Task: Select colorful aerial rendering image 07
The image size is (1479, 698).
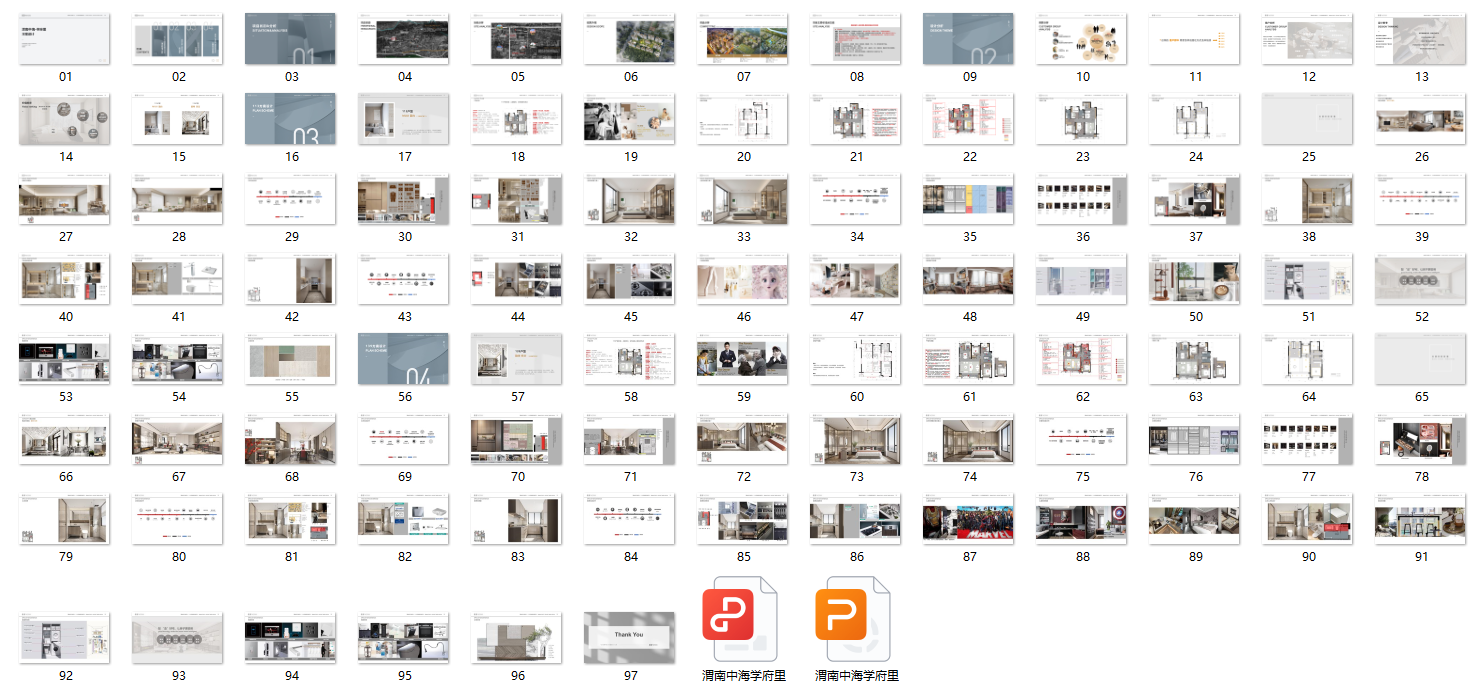Action: click(x=743, y=39)
